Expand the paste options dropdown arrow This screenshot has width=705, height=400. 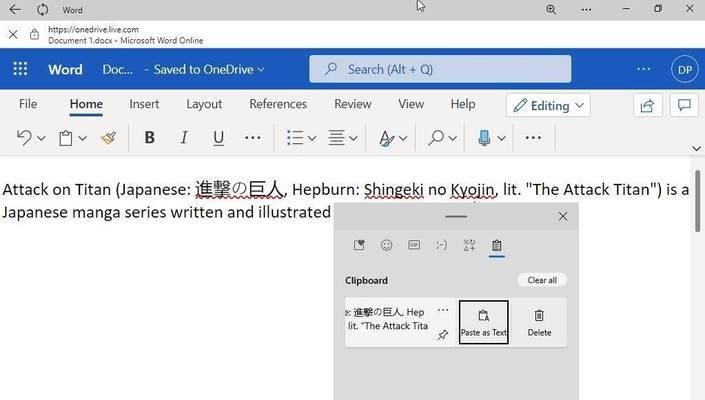(82, 138)
